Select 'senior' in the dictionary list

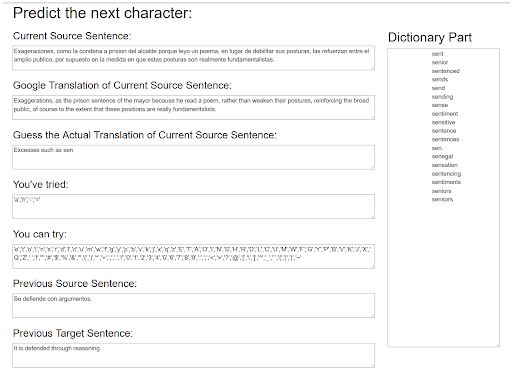click(x=440, y=62)
